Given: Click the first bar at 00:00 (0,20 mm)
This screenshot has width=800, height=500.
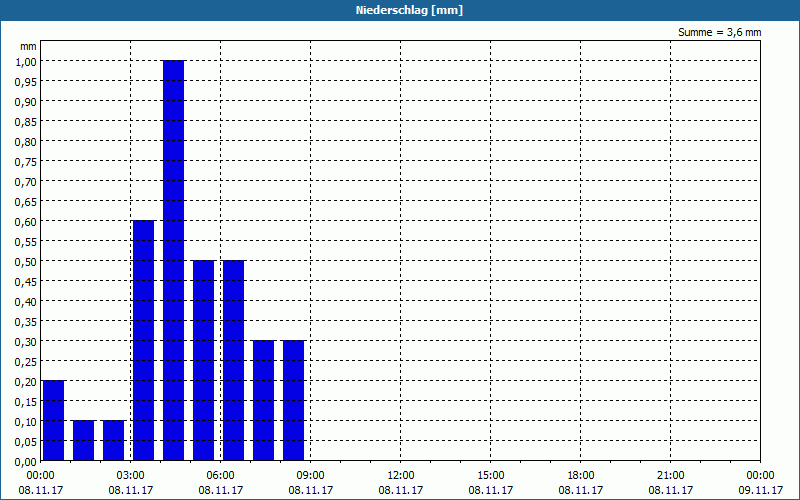Looking at the screenshot, I should click(x=54, y=420).
